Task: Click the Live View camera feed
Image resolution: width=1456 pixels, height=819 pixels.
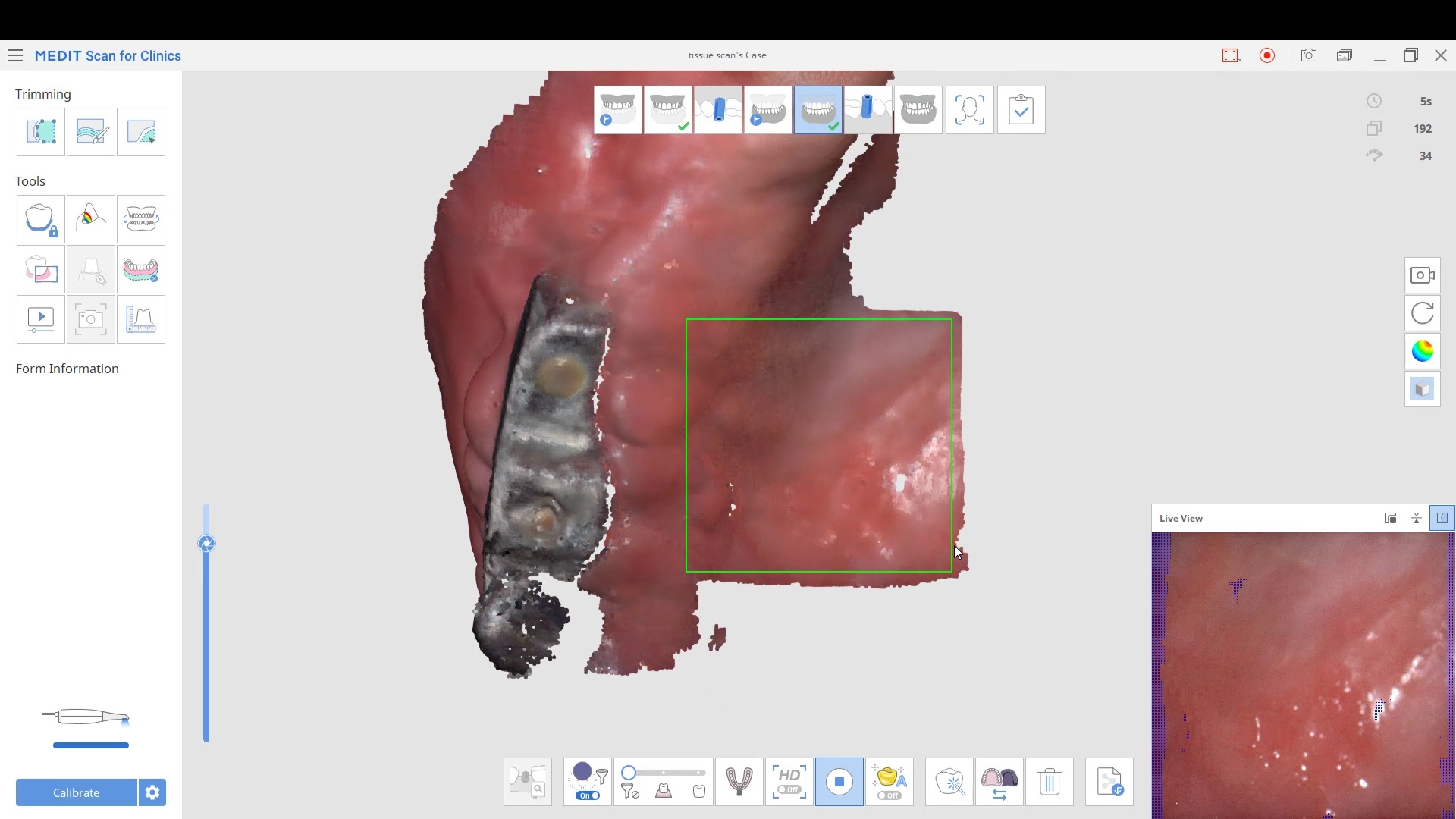Action: (x=1303, y=675)
